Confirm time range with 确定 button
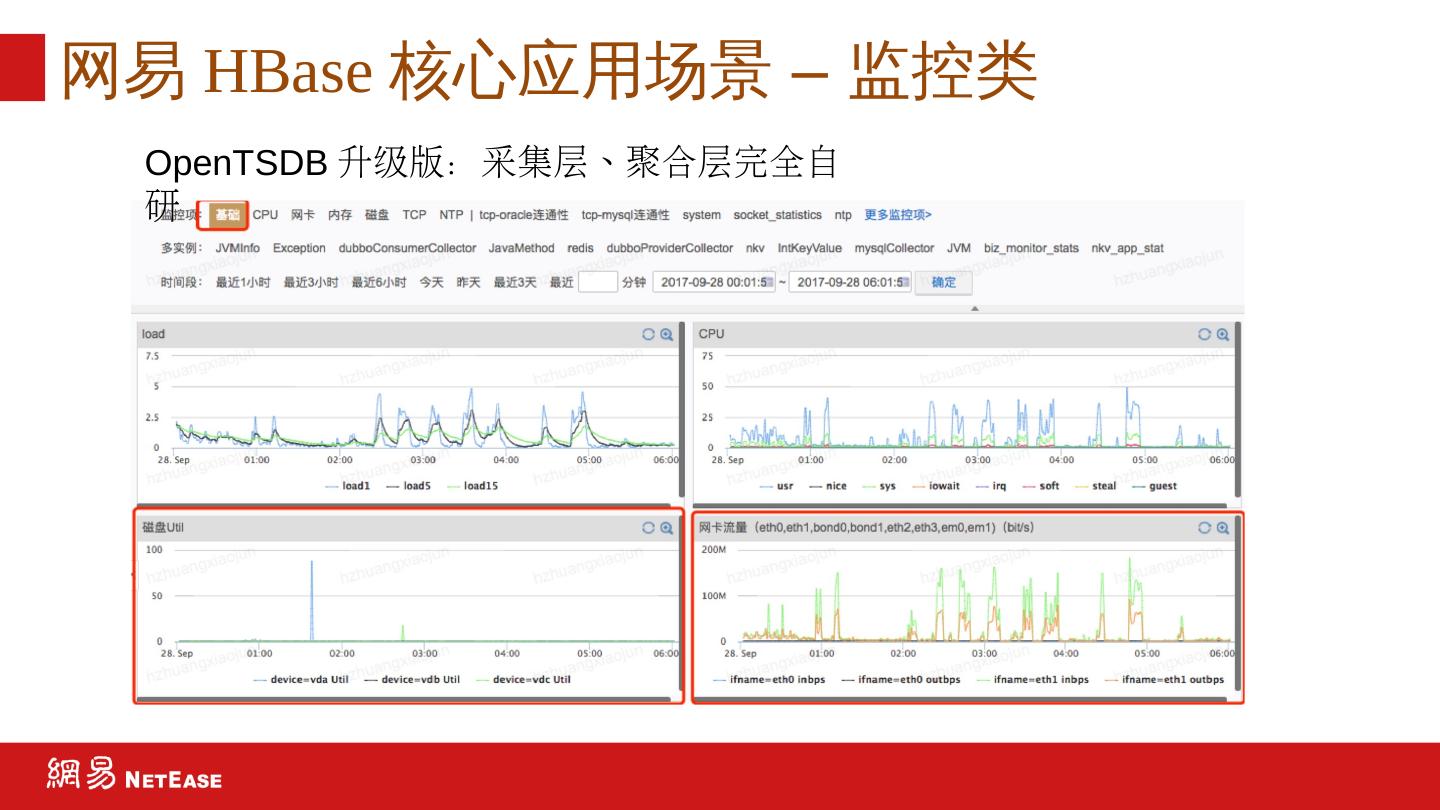The image size is (1440, 810). tap(944, 282)
